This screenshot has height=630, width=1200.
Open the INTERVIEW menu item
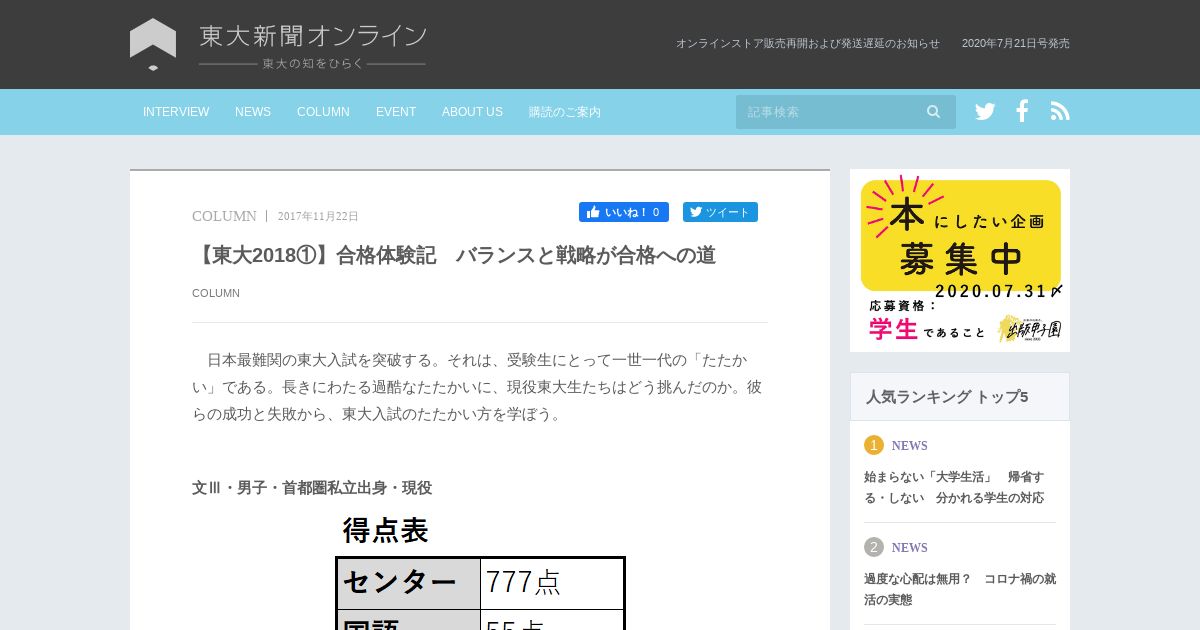click(176, 112)
